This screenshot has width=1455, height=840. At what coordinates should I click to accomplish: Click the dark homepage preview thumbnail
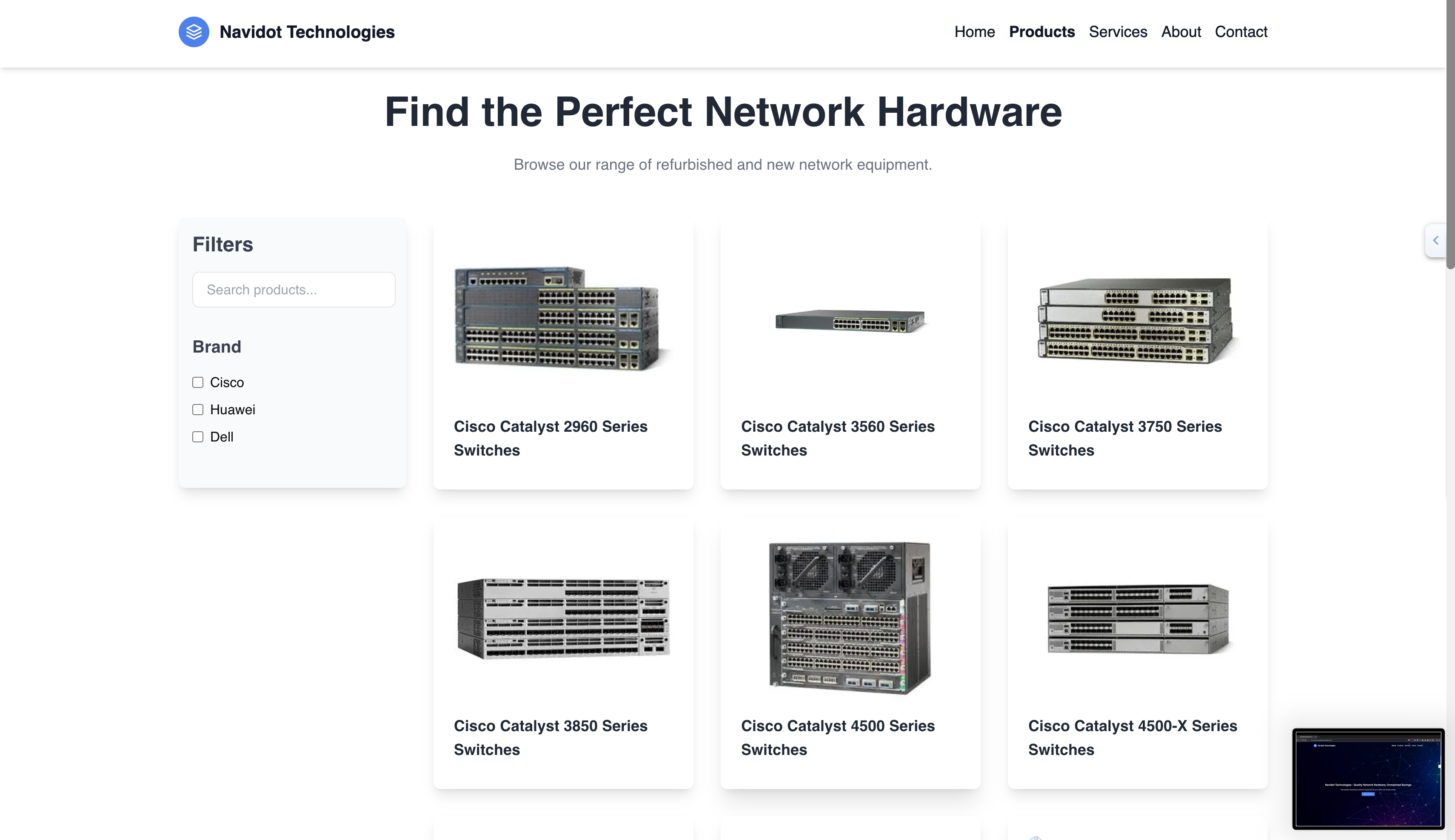click(x=1368, y=779)
